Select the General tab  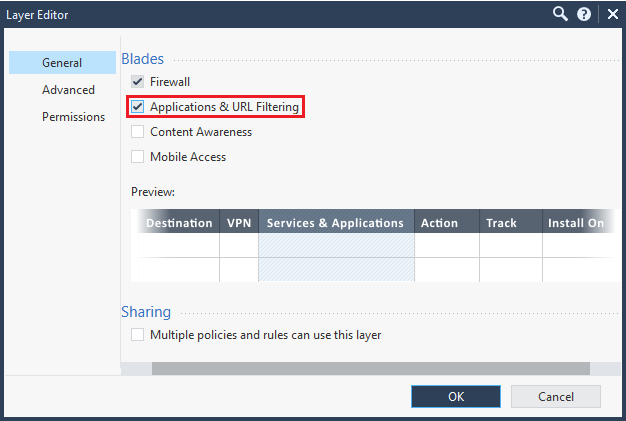[x=62, y=63]
